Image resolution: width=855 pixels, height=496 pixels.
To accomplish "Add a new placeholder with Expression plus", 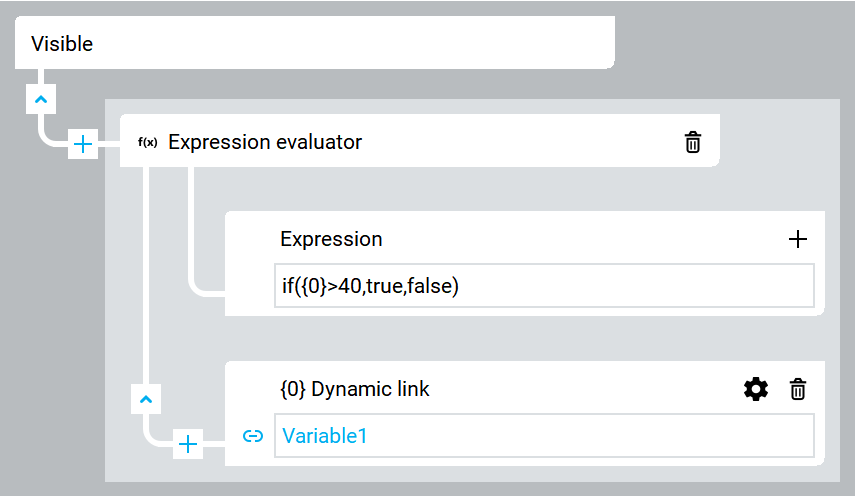I will point(798,239).
